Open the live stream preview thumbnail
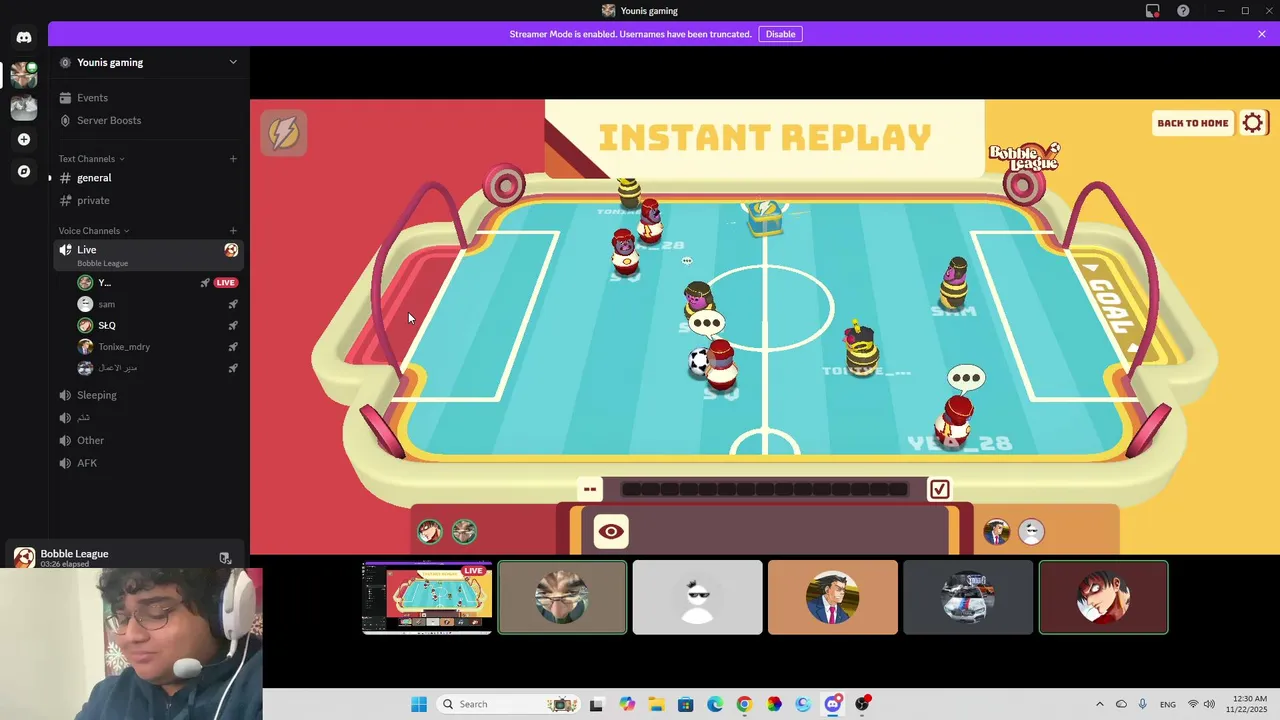 pyautogui.click(x=427, y=598)
